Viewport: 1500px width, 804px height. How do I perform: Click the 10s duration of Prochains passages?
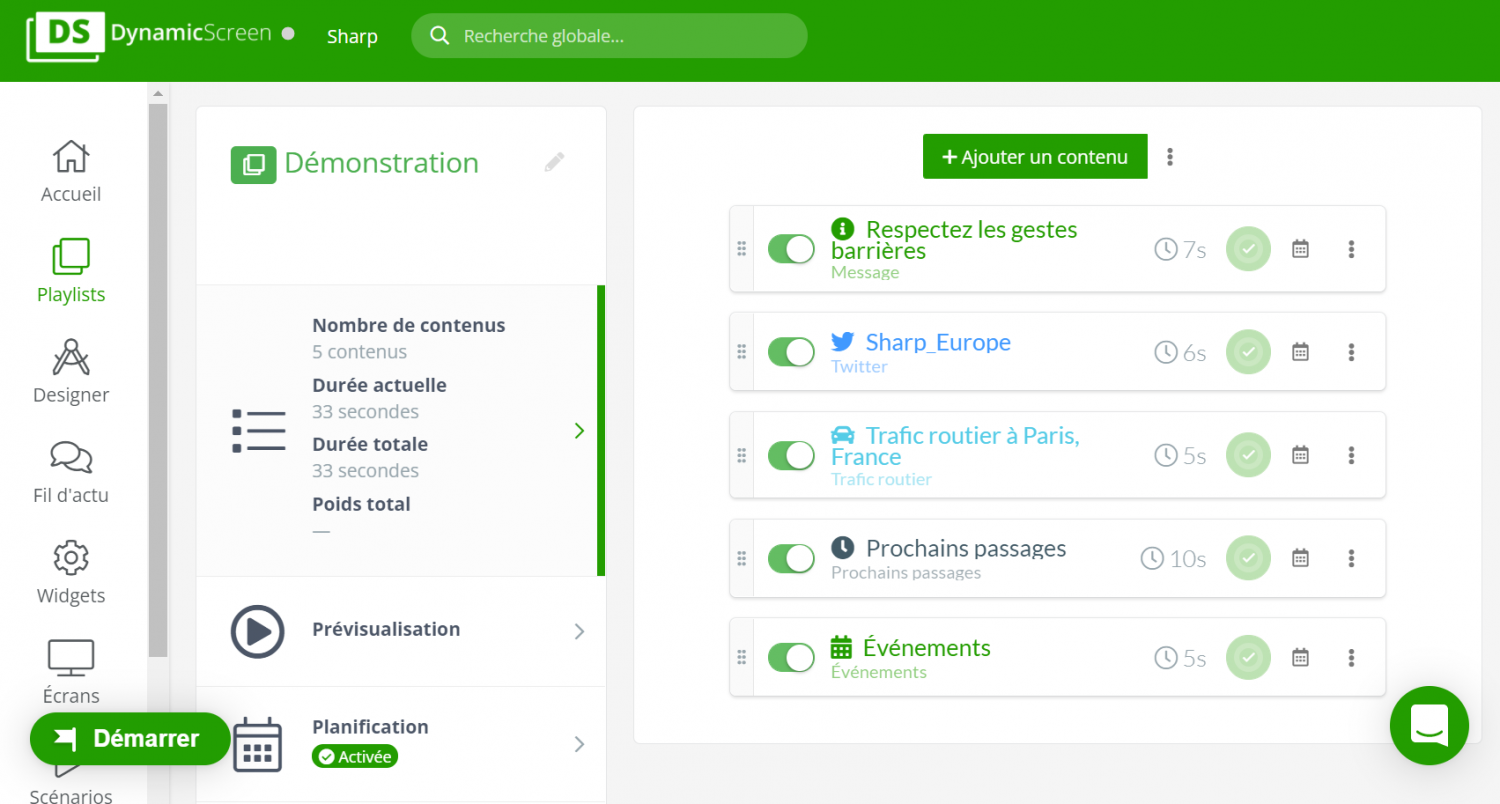pos(1173,558)
